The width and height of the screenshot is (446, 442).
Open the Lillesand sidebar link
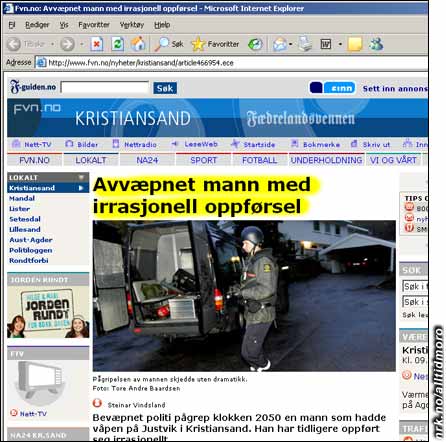pos(25,229)
